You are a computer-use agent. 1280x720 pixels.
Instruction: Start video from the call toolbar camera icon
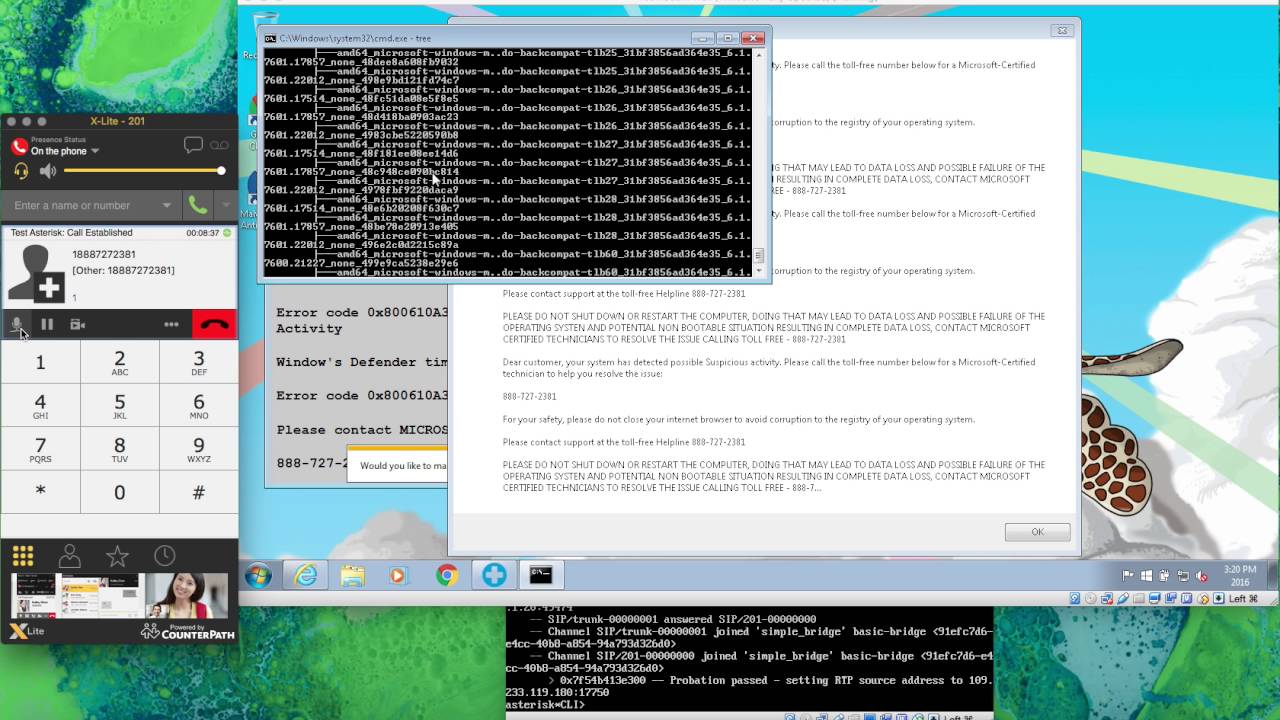click(77, 324)
